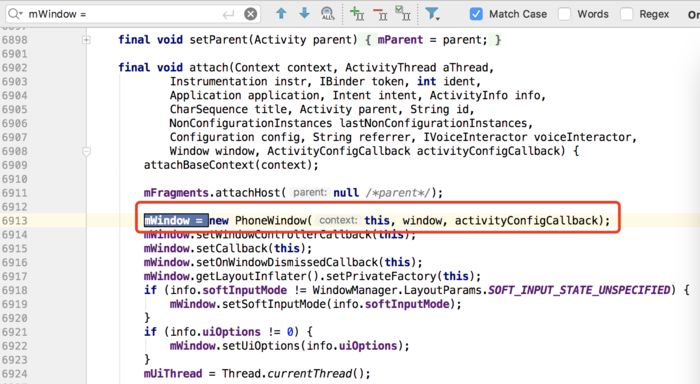Add selection for next occurrence icon
The height and width of the screenshot is (384, 700).
(357, 14)
